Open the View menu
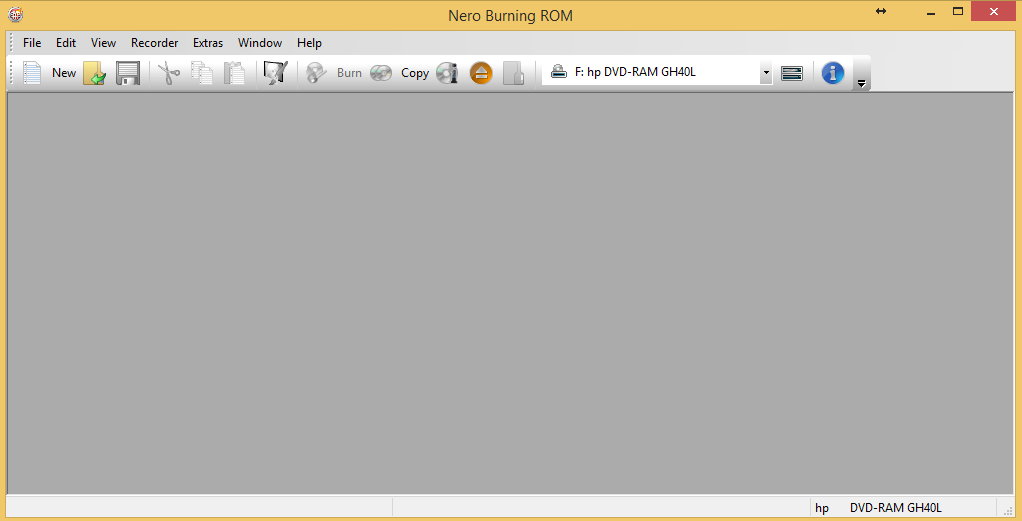Screen dimensions: 1022x521 click(x=103, y=43)
